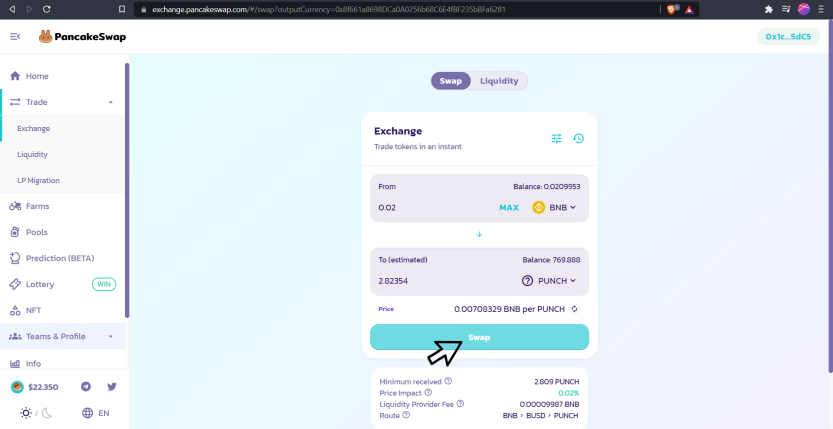The image size is (833, 429).
Task: Open Prediction (BETA) page
Action: coord(60,258)
